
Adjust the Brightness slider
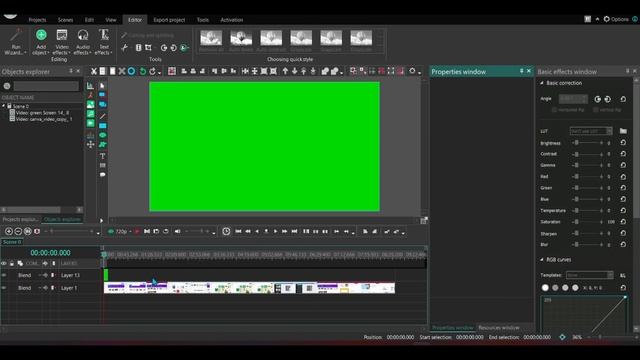click(588, 142)
